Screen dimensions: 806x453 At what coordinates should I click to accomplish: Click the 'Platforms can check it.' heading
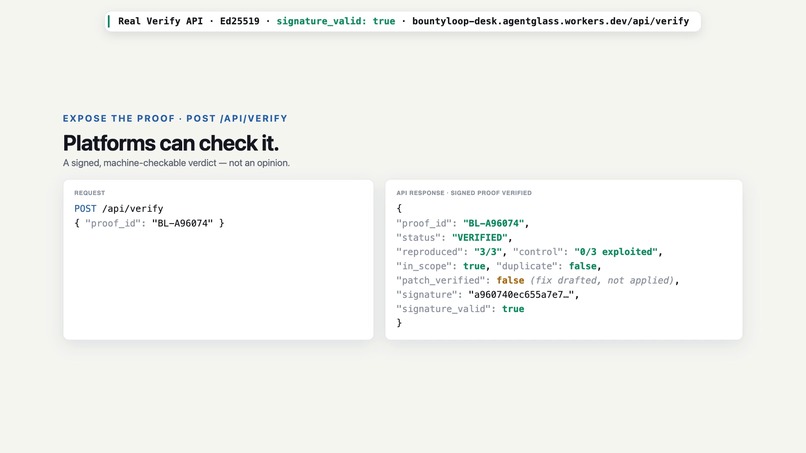point(171,143)
